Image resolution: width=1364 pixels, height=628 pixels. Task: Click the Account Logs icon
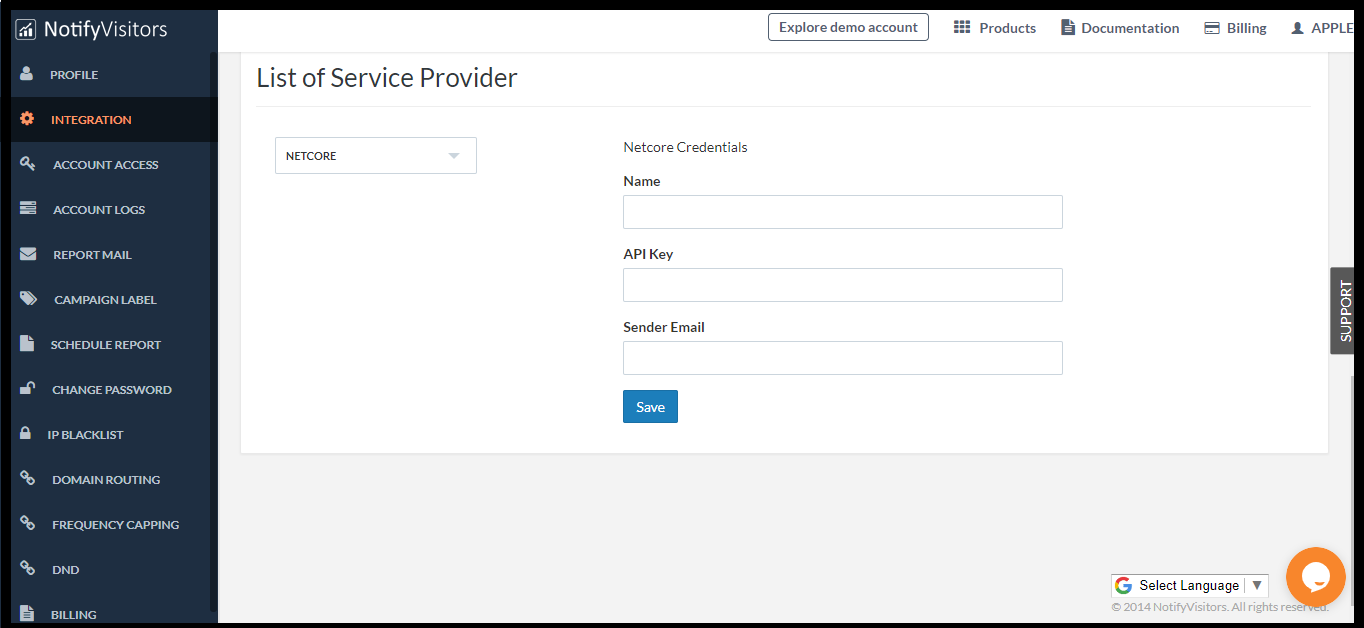[28, 209]
